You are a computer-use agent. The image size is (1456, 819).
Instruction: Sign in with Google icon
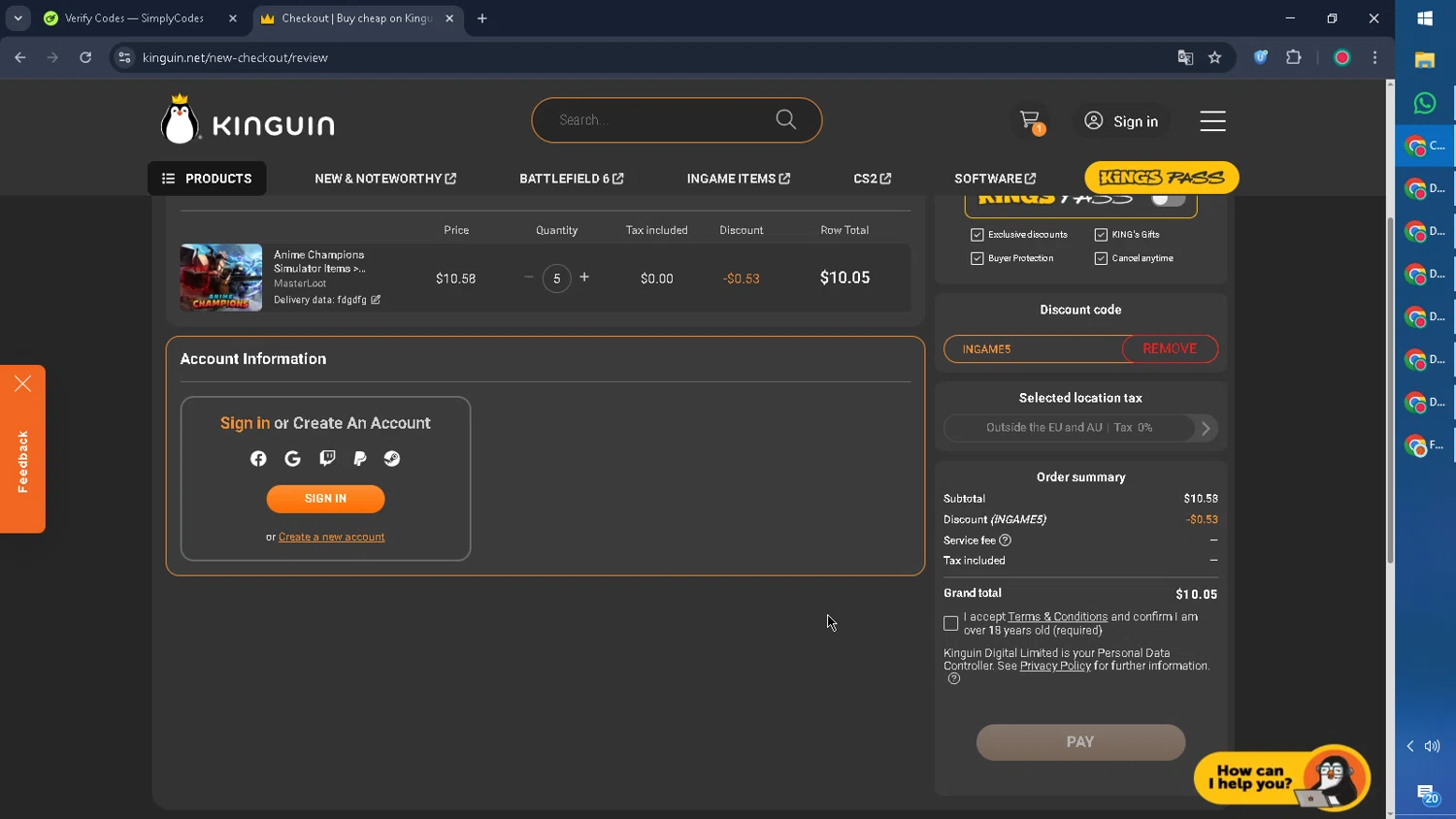click(292, 459)
